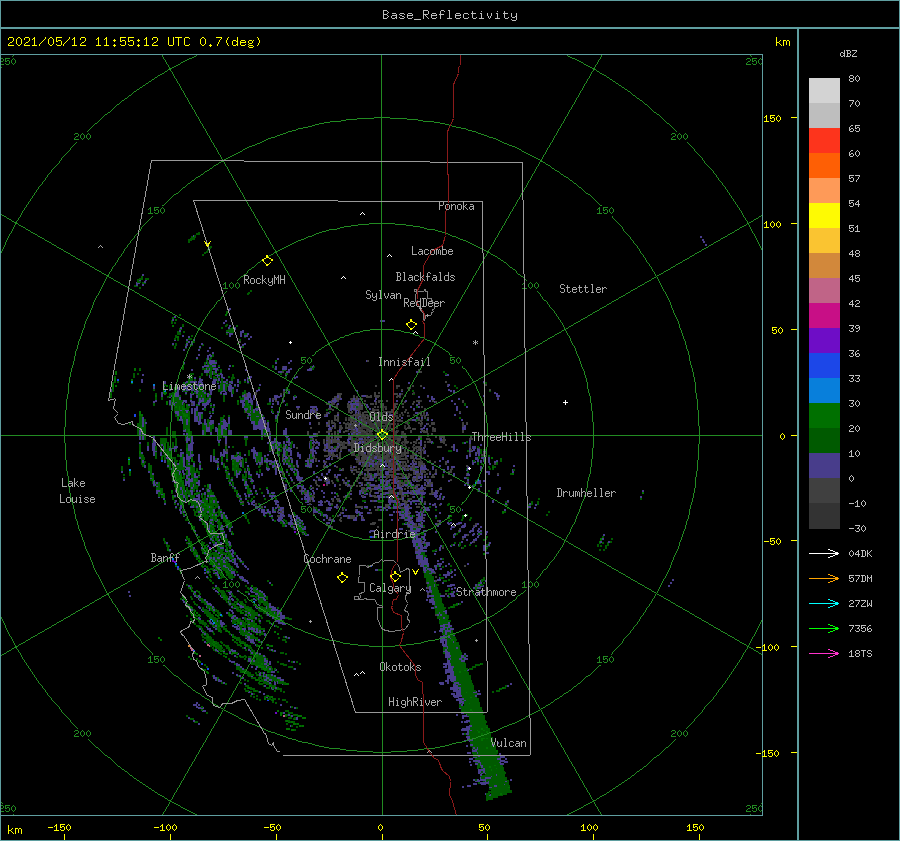900x841 pixels.
Task: Click the orange 57DM arrow in legend
Action: click(824, 579)
